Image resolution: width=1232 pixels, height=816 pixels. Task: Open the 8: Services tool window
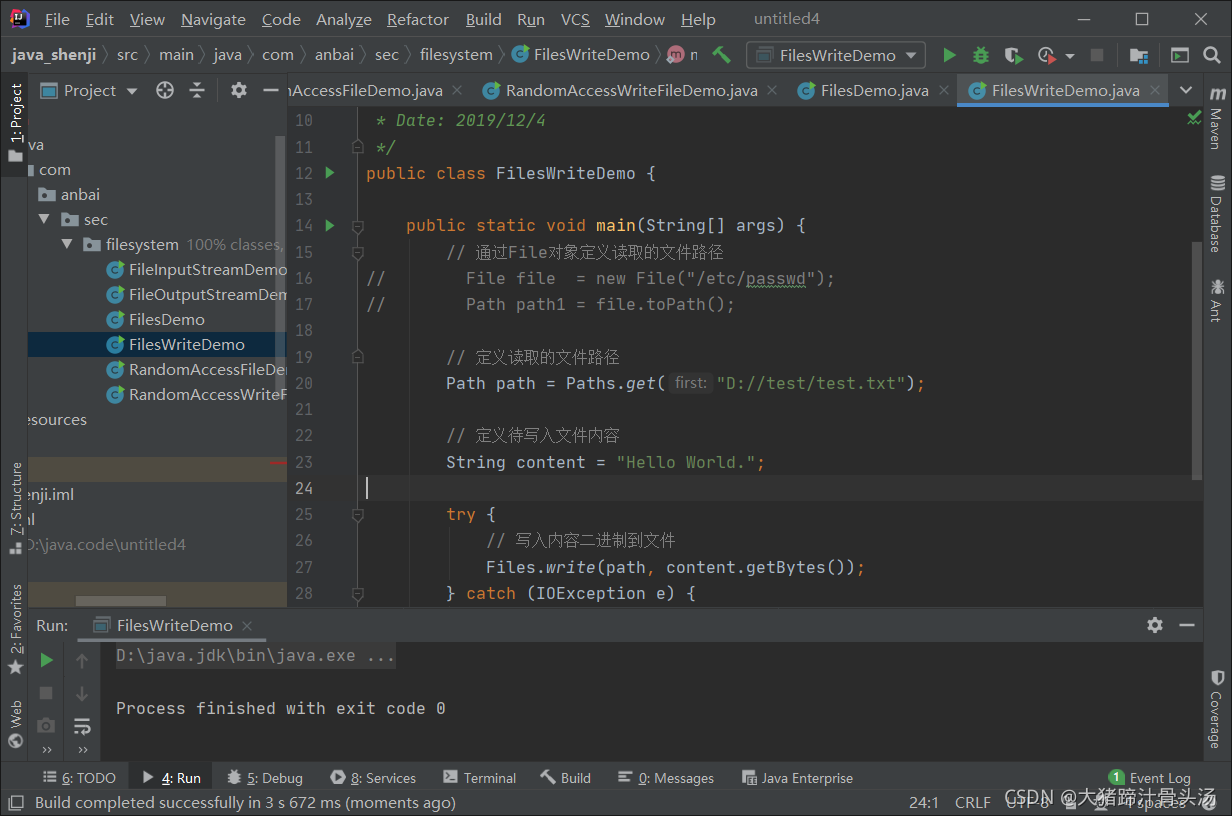pyautogui.click(x=373, y=778)
